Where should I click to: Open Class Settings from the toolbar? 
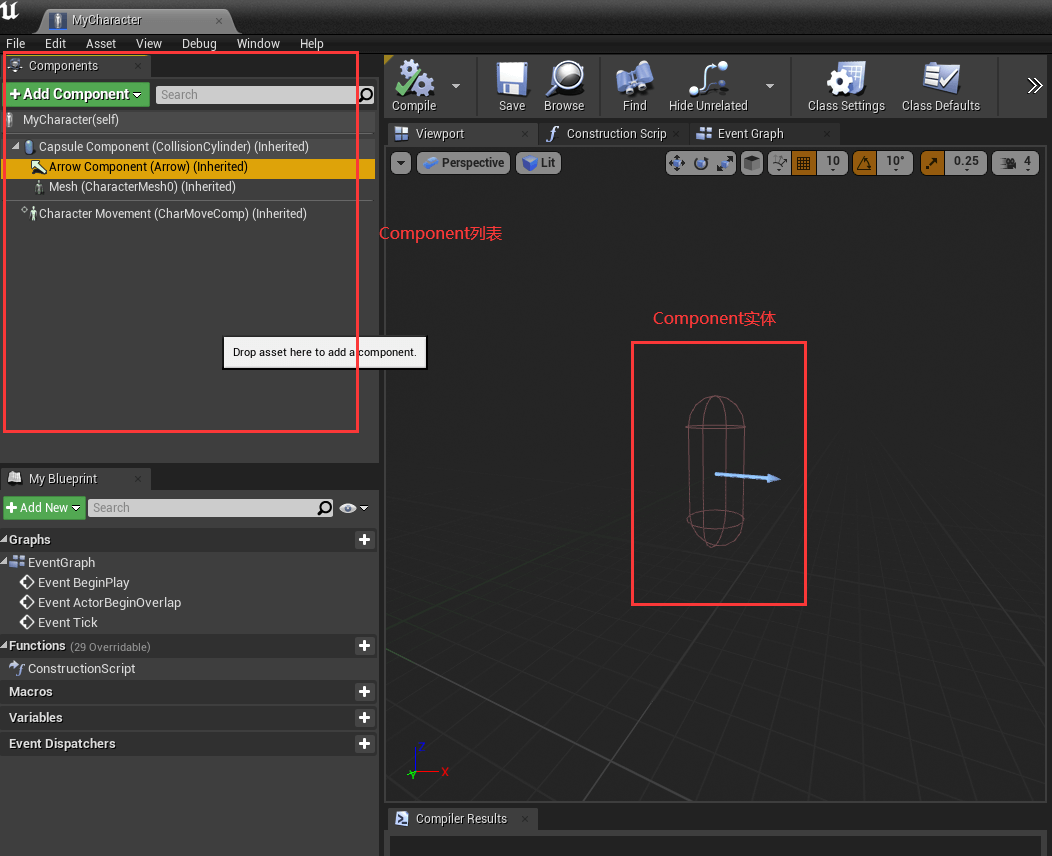pos(846,84)
